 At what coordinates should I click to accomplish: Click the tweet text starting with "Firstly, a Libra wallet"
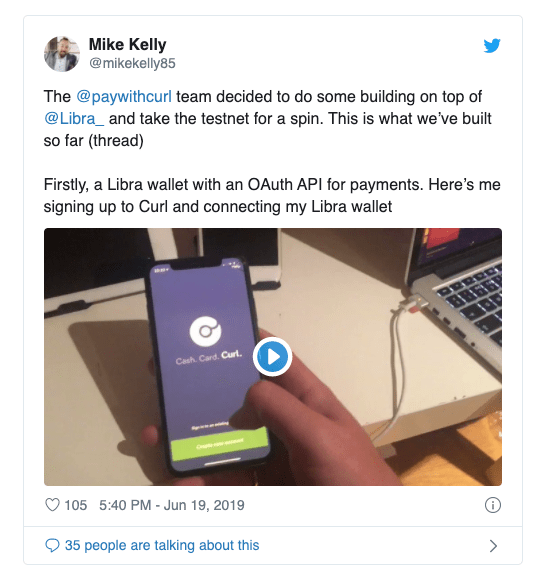click(x=272, y=196)
